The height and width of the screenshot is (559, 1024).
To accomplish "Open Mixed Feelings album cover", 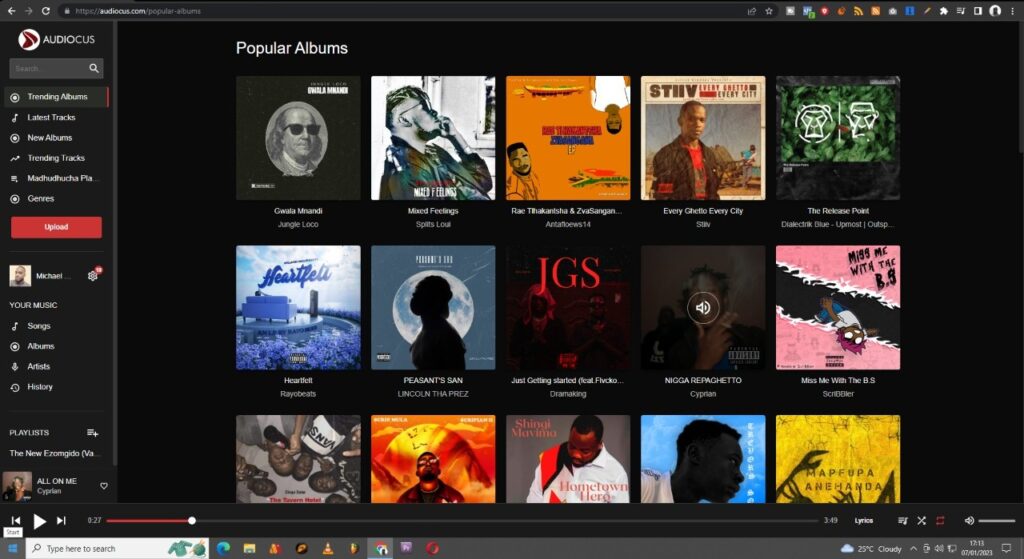I will point(433,138).
